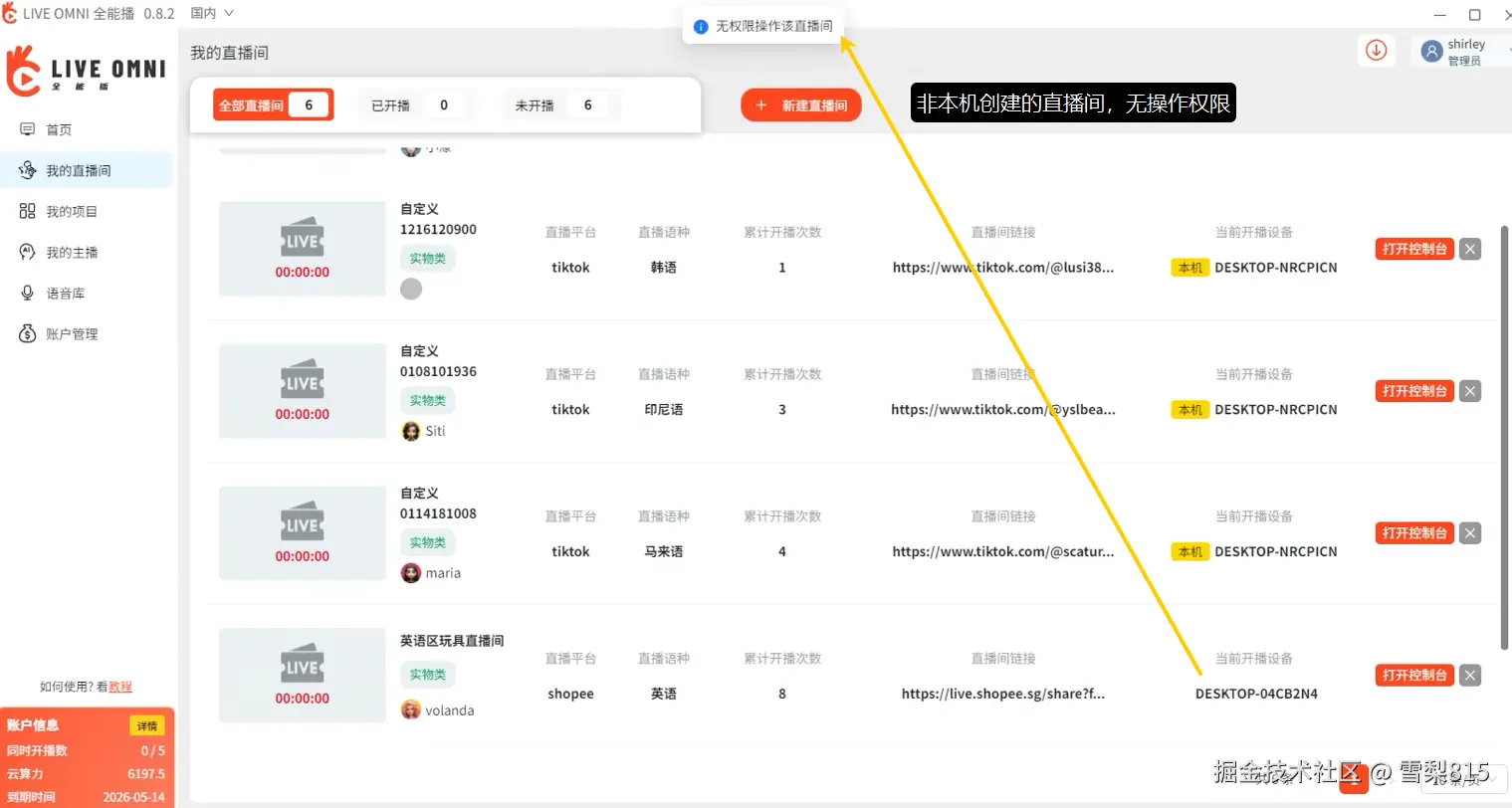Click the live.shopee.sg share link
This screenshot has height=808, width=1512.
(x=1003, y=695)
